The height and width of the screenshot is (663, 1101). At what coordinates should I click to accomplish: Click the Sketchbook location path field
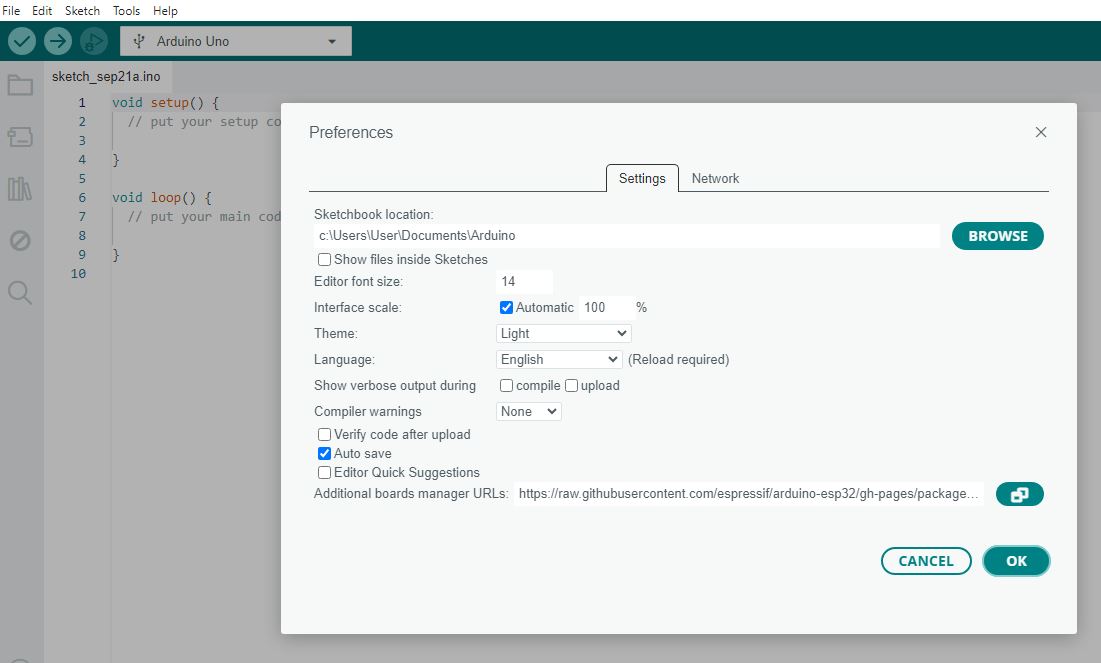[x=627, y=236]
